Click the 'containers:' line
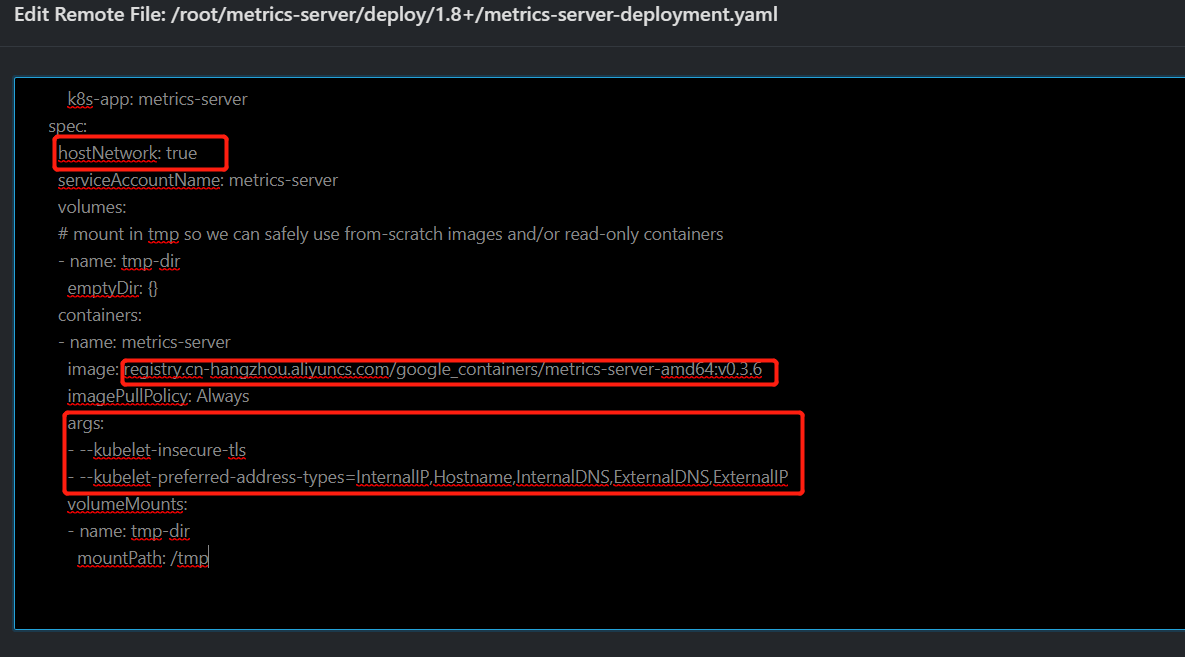1185x657 pixels. pyautogui.click(x=100, y=315)
